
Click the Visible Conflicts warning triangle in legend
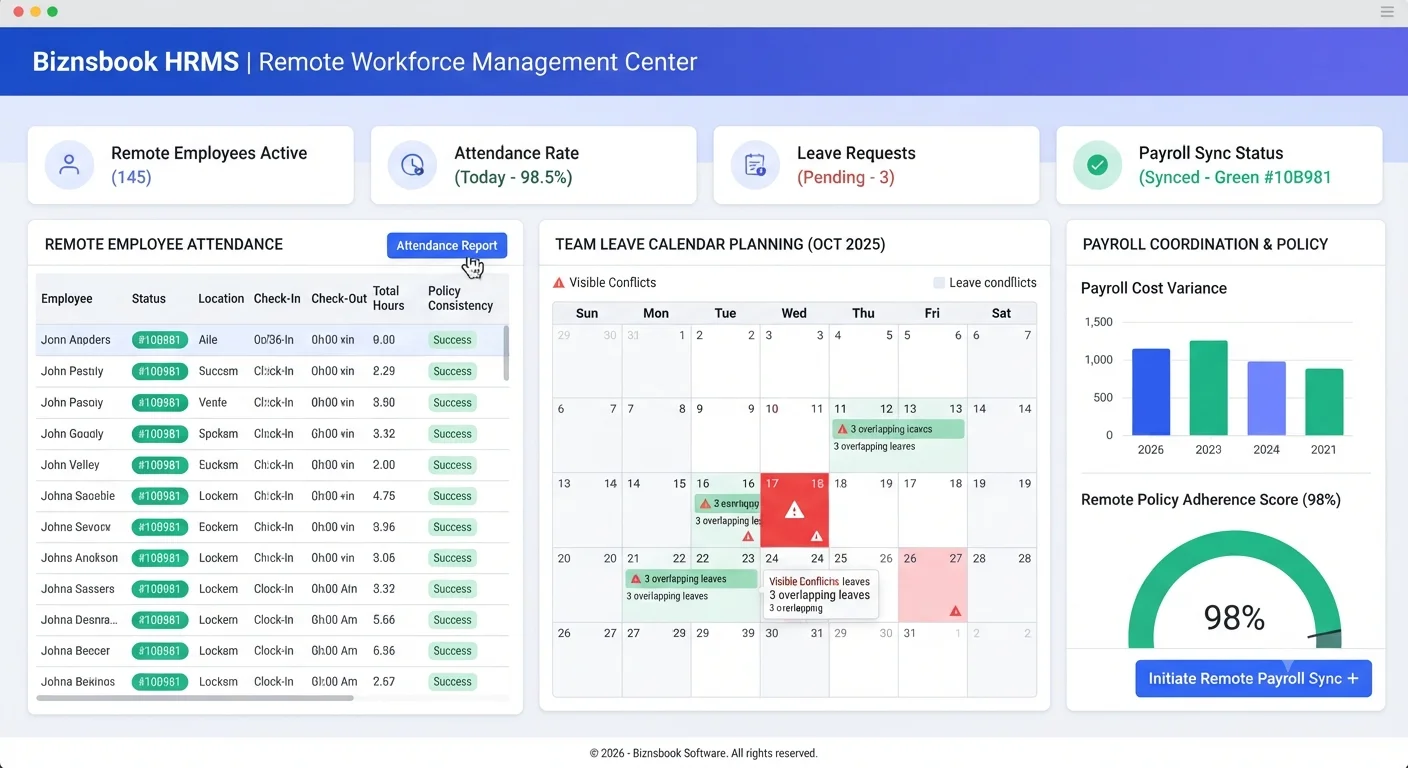559,283
